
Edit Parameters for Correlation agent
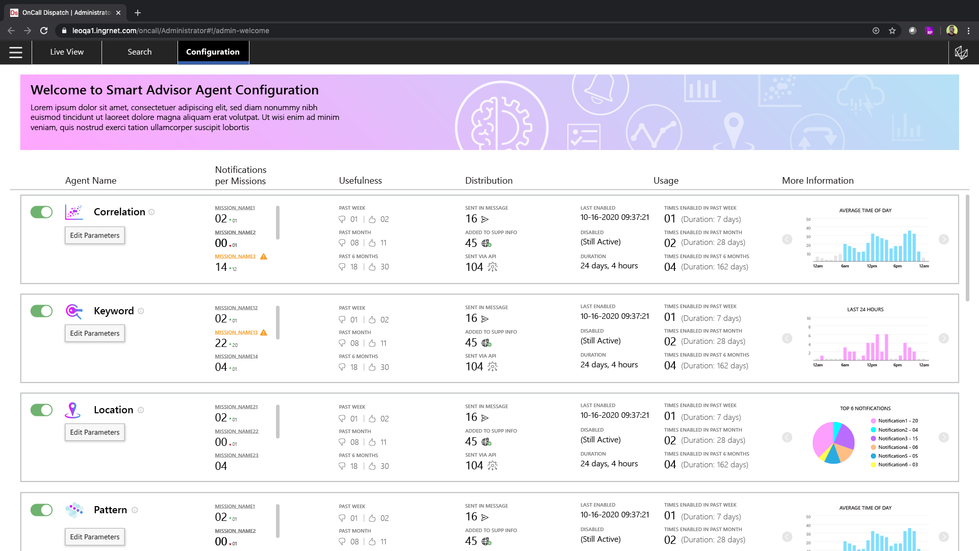tap(94, 235)
